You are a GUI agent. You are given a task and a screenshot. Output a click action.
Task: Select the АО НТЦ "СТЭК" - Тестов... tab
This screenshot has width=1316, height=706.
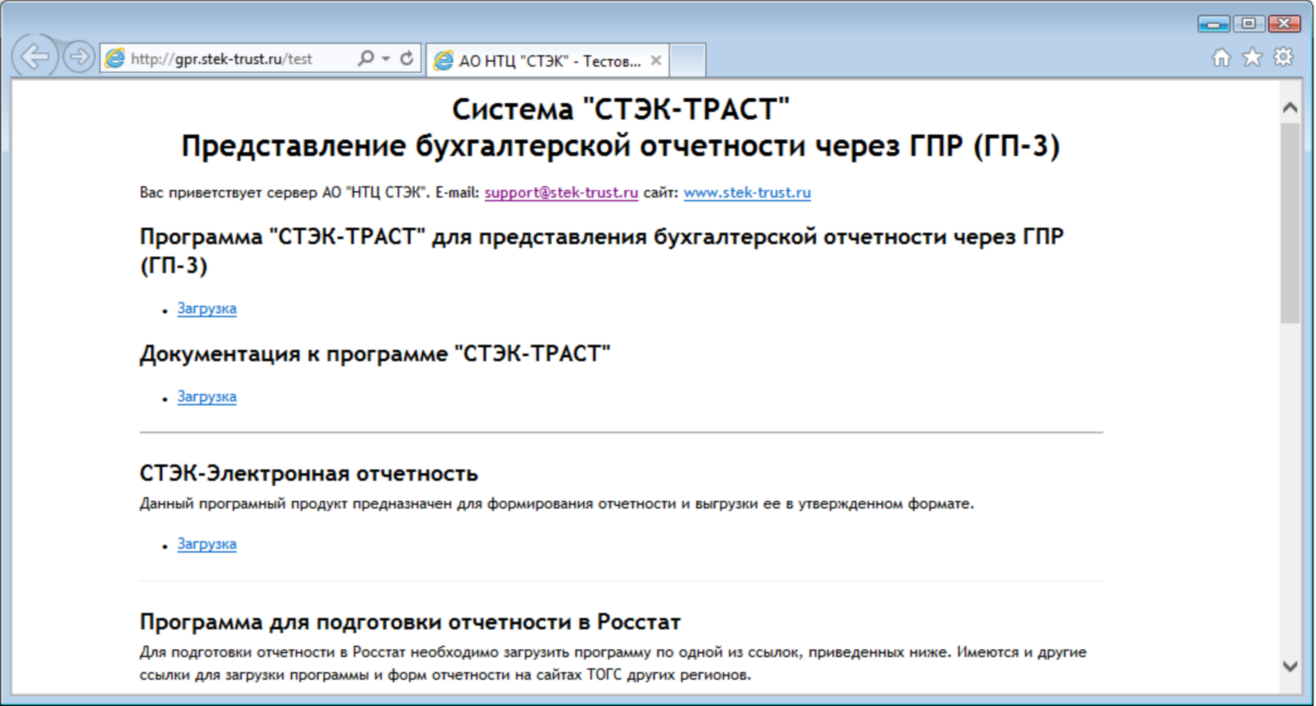coord(547,60)
